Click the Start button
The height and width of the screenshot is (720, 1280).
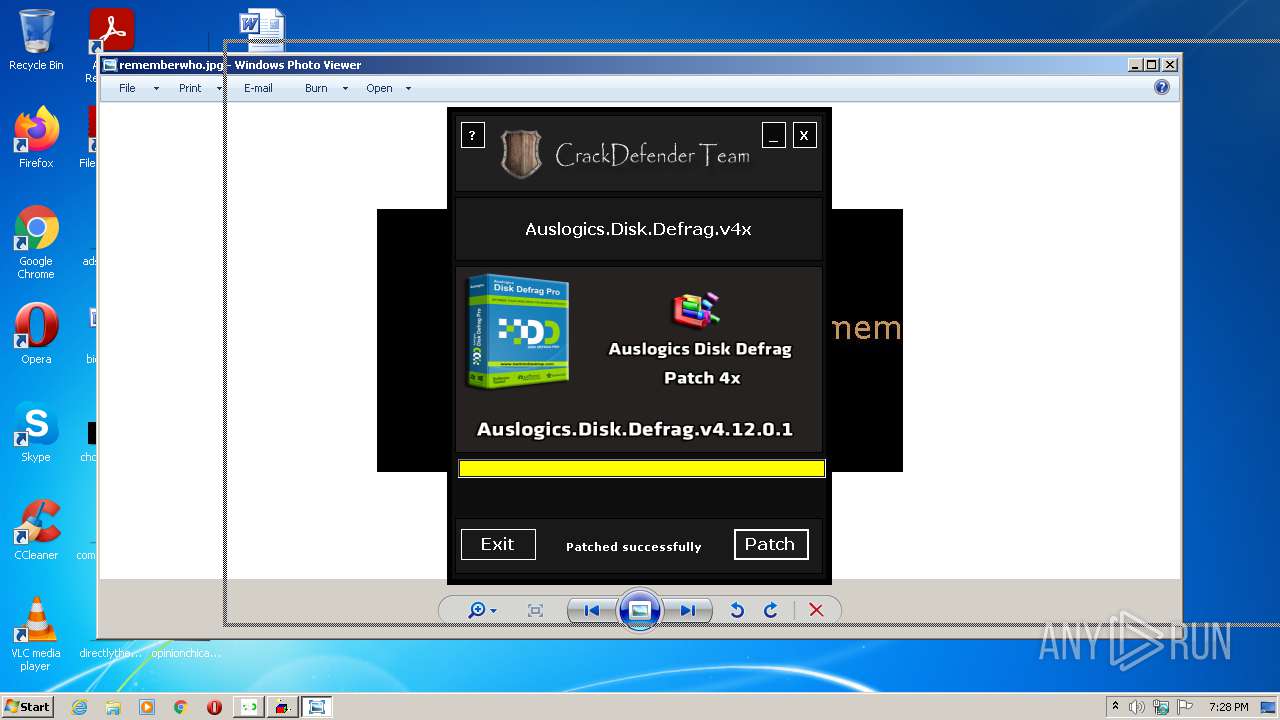[28, 706]
